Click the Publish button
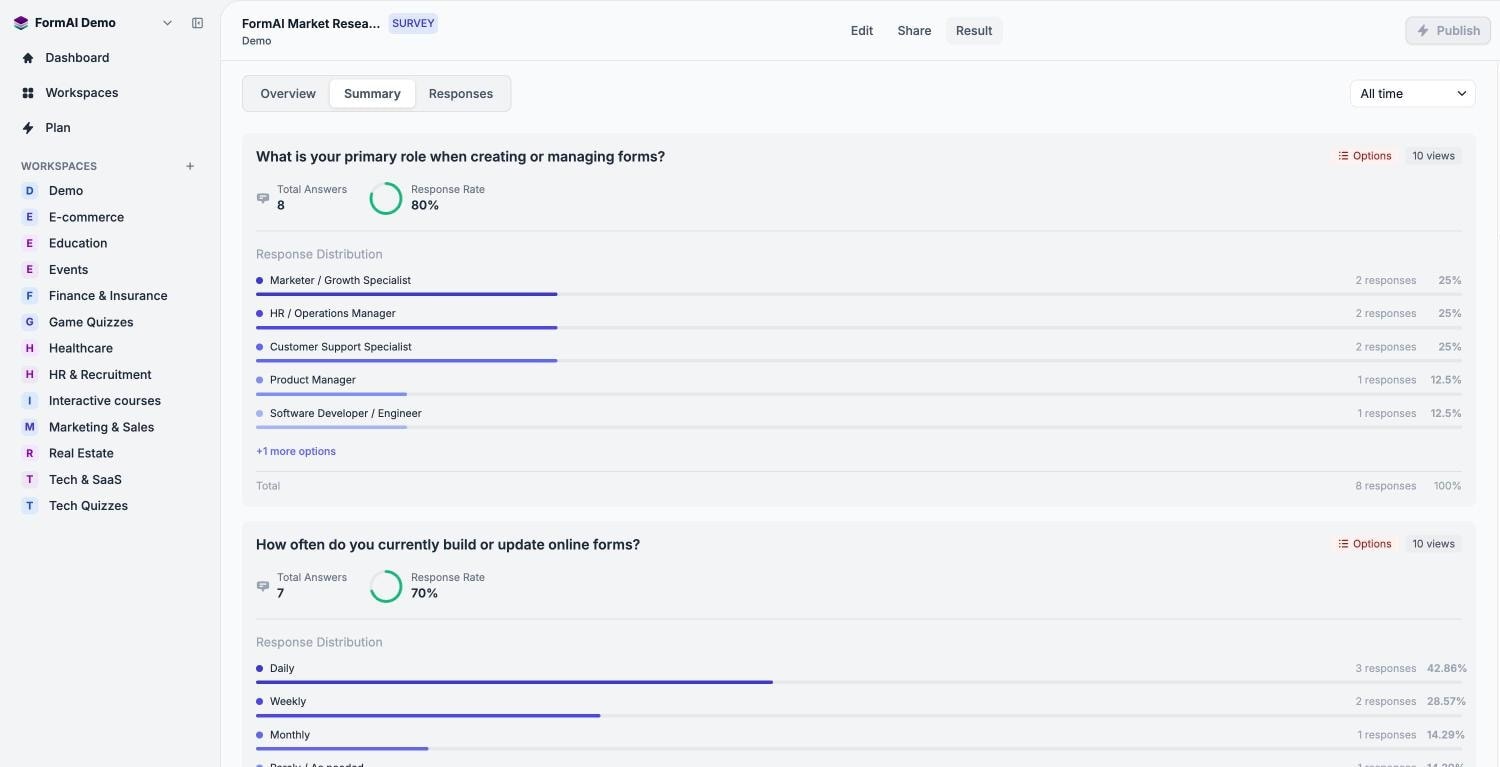Image resolution: width=1500 pixels, height=767 pixels. (1448, 31)
